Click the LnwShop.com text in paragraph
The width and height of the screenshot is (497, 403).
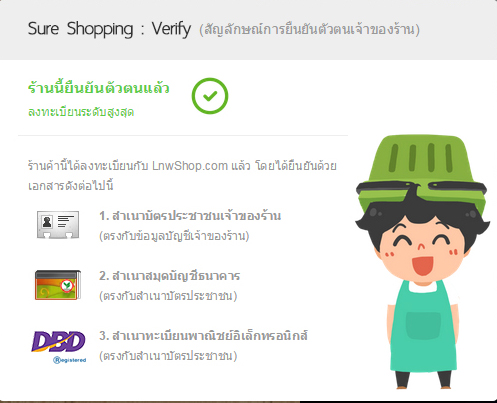pyautogui.click(x=190, y=166)
